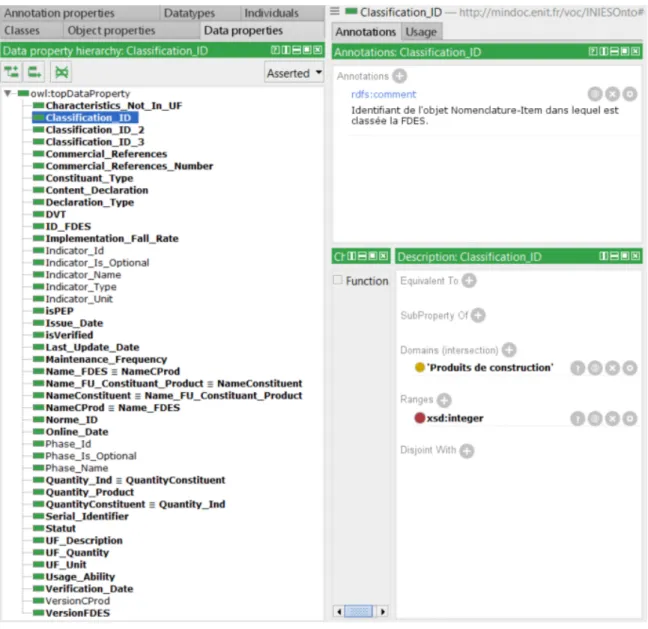Select UF_Quantity data property

[x=77, y=553]
